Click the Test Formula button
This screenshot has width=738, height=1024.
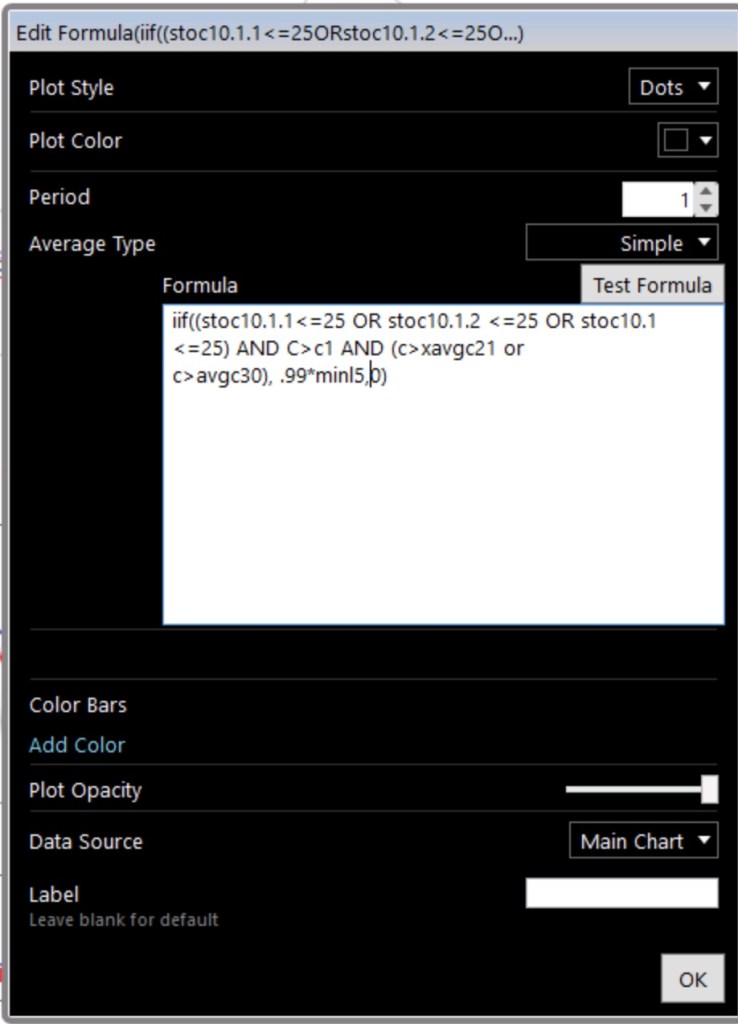[x=652, y=285]
